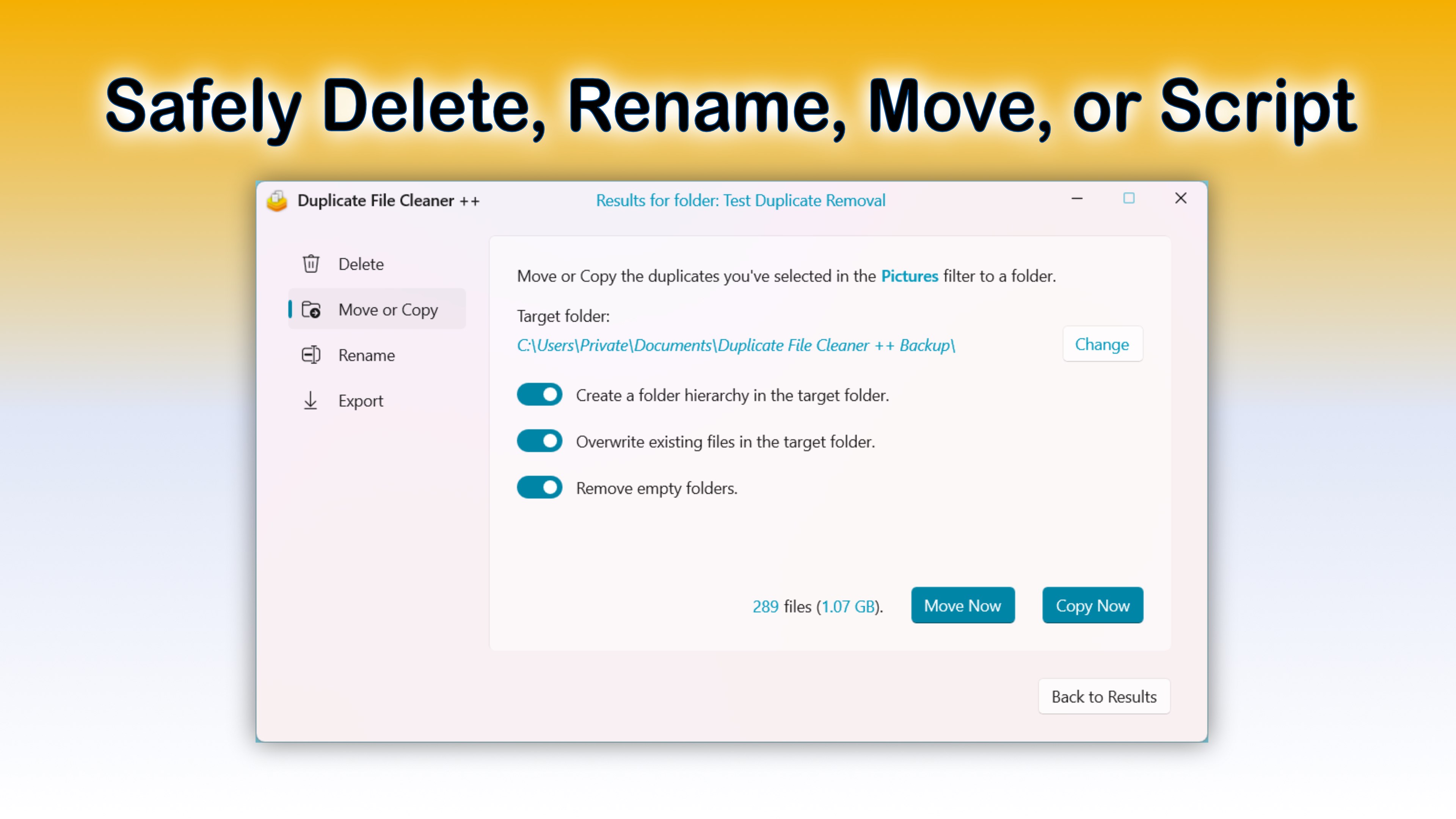Return via Back to Results button

1104,697
